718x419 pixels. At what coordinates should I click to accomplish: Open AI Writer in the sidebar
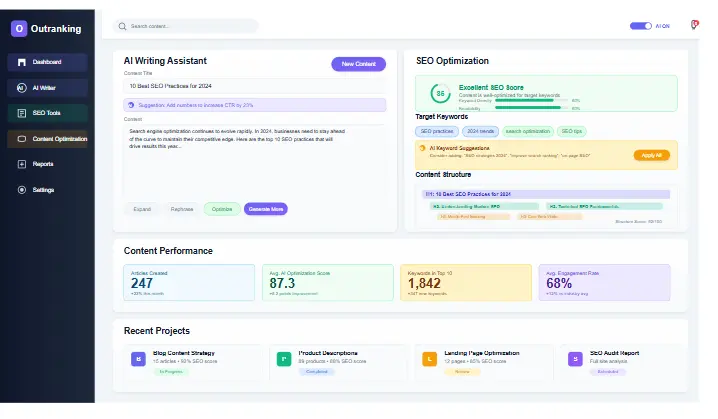point(47,88)
